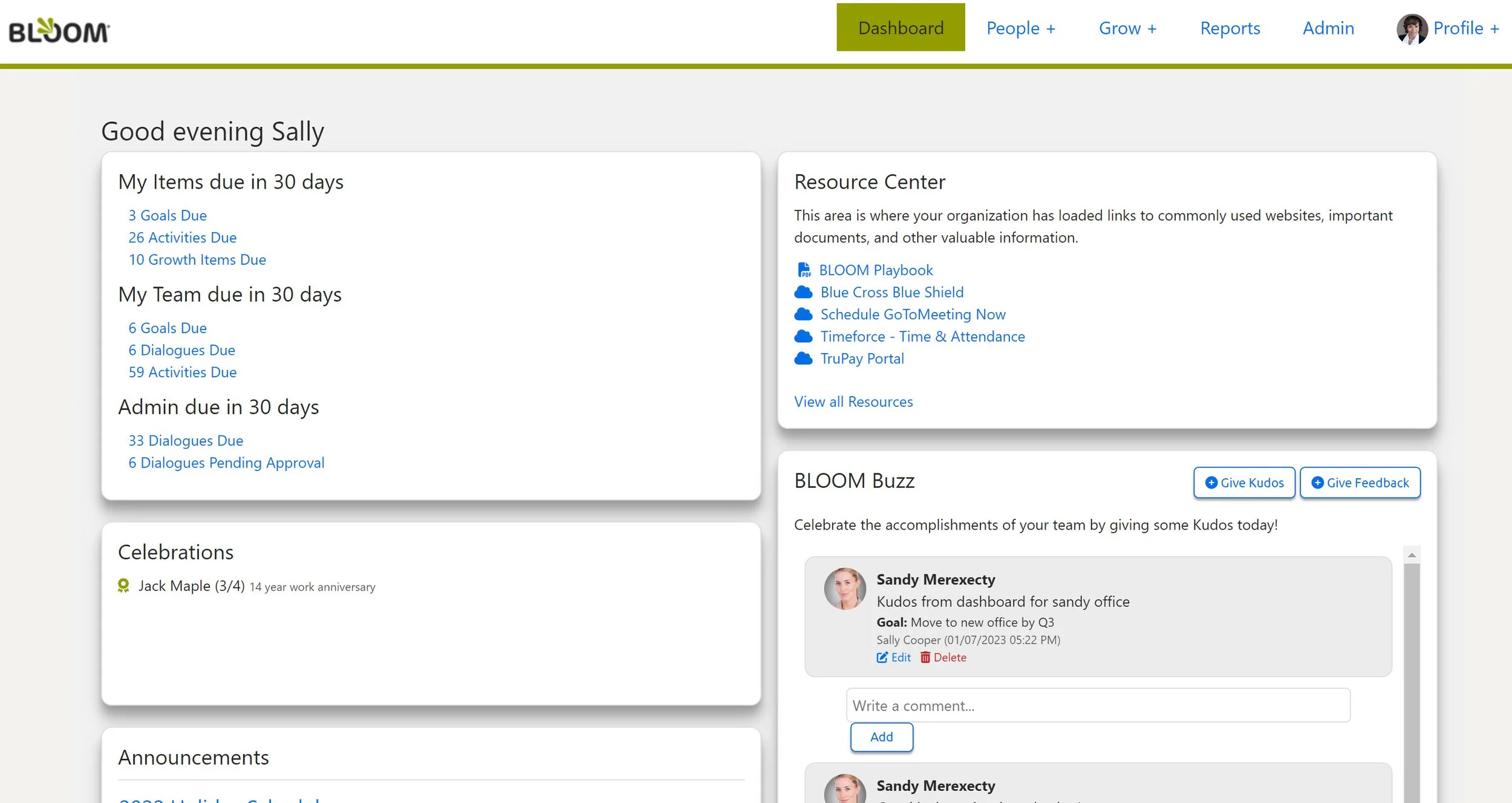Expand the People menu

pos(1020,28)
